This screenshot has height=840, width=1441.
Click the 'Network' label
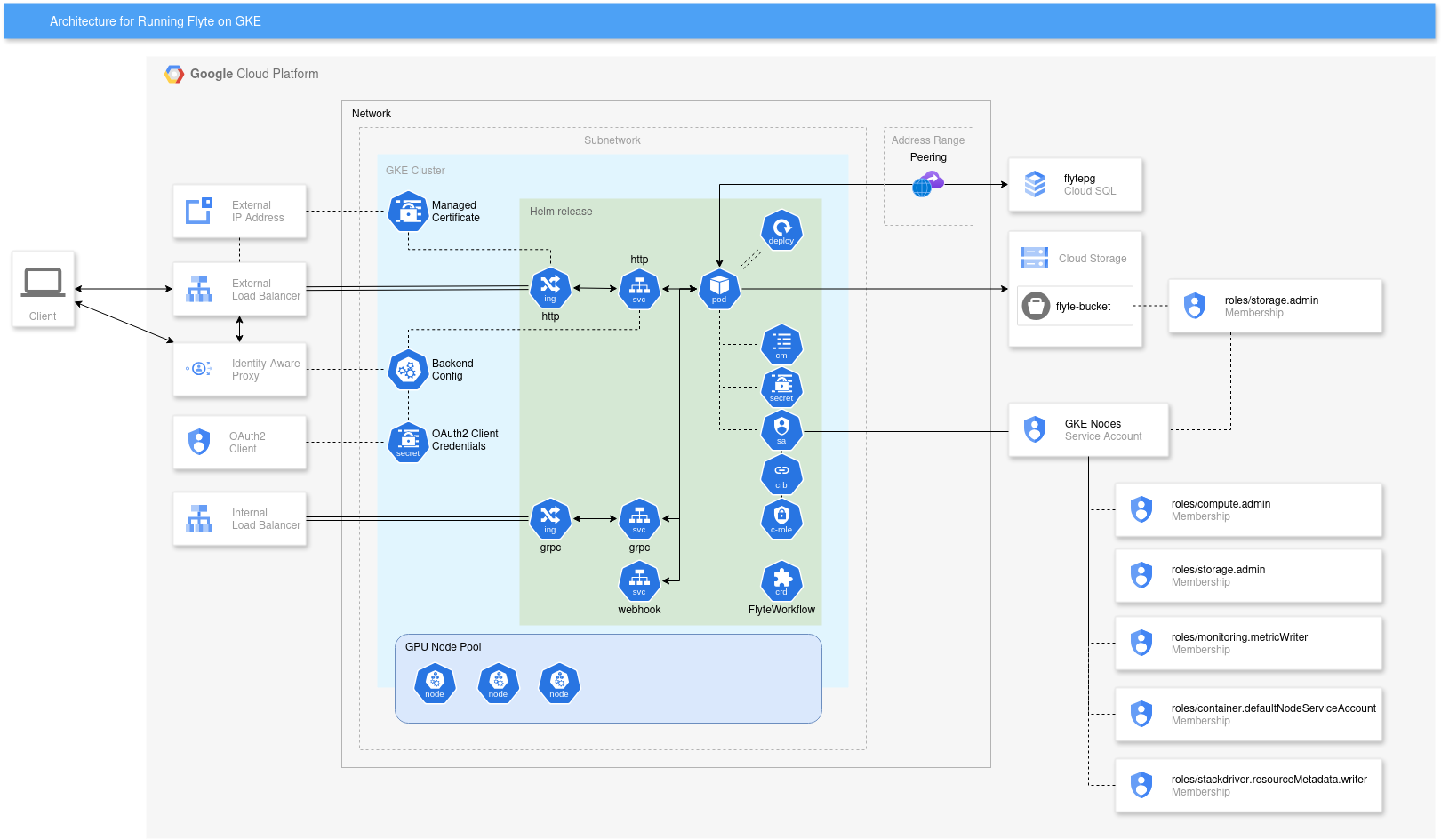(x=372, y=114)
